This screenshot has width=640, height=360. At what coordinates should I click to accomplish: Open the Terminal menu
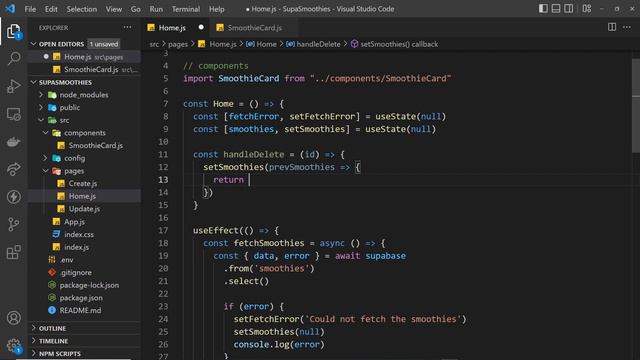[186, 9]
